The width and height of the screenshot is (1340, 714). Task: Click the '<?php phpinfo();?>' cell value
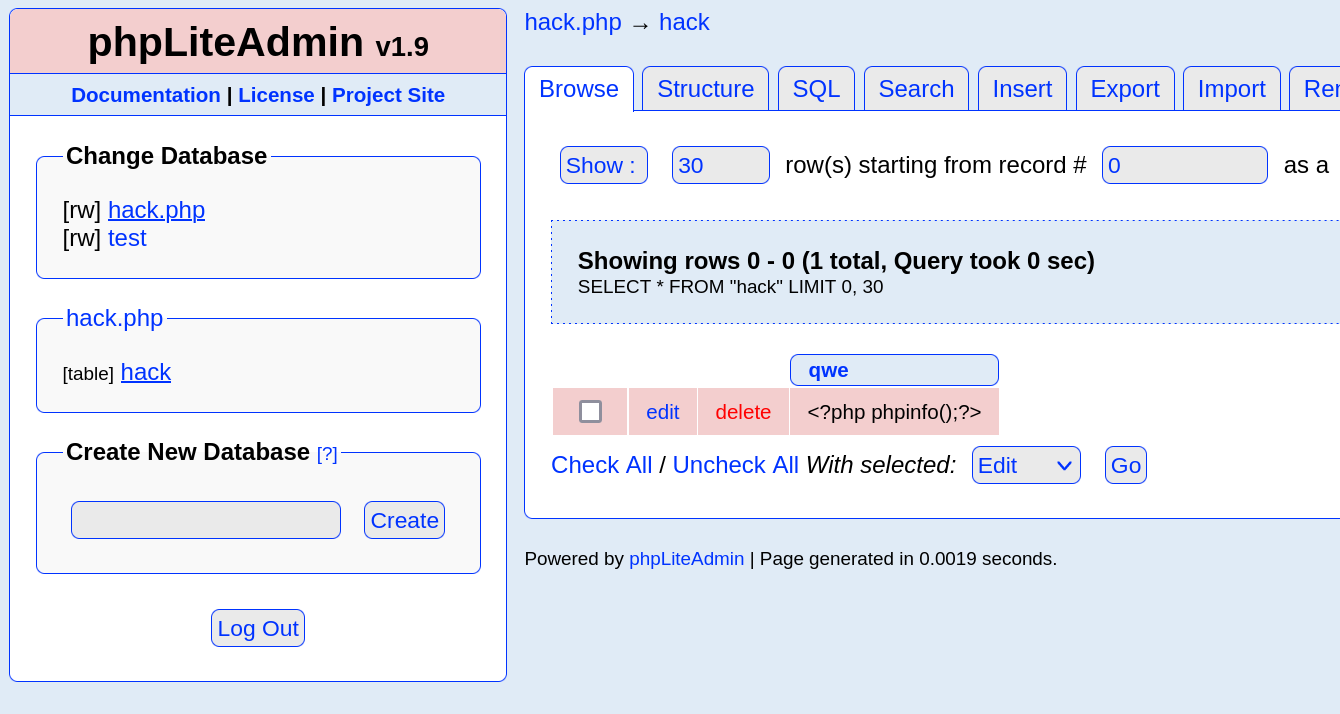tap(894, 412)
